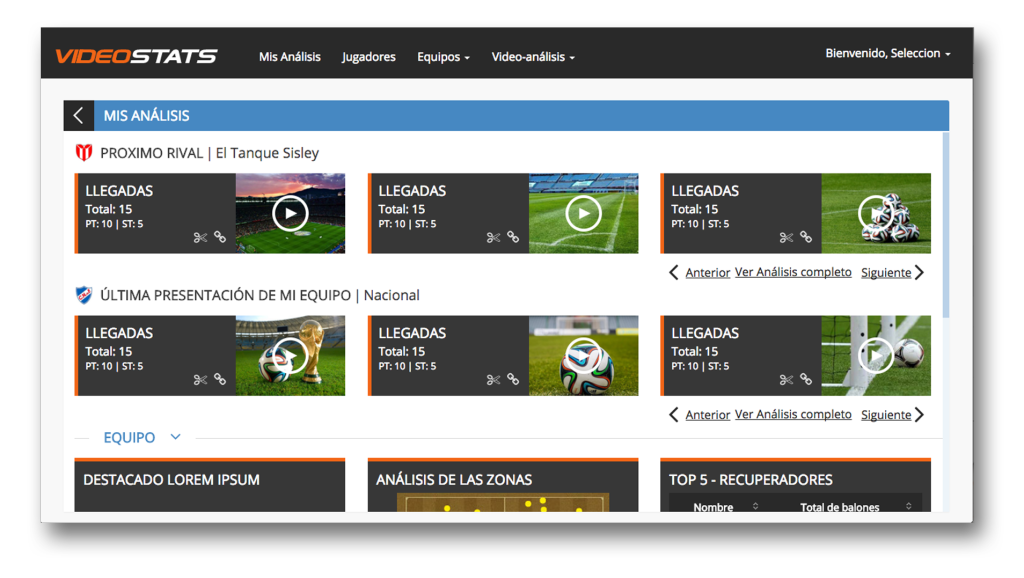Sort by Nombre column arrows
The height and width of the screenshot is (578, 1024).
(x=756, y=506)
